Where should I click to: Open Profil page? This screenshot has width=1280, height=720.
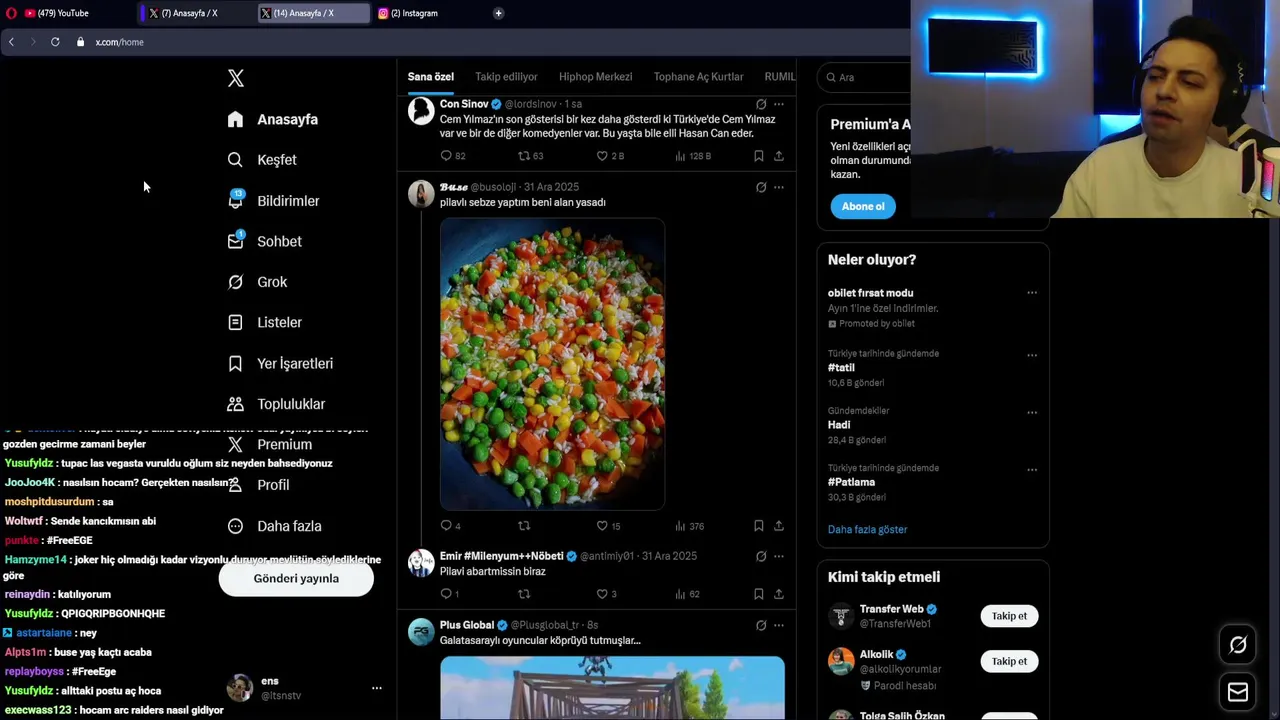259,485
